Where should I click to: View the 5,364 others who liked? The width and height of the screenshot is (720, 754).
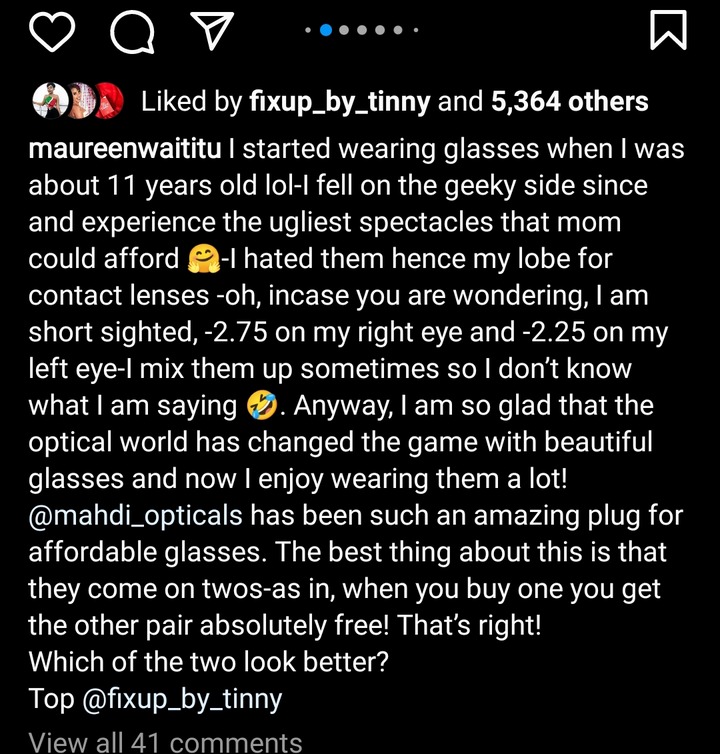(x=569, y=101)
